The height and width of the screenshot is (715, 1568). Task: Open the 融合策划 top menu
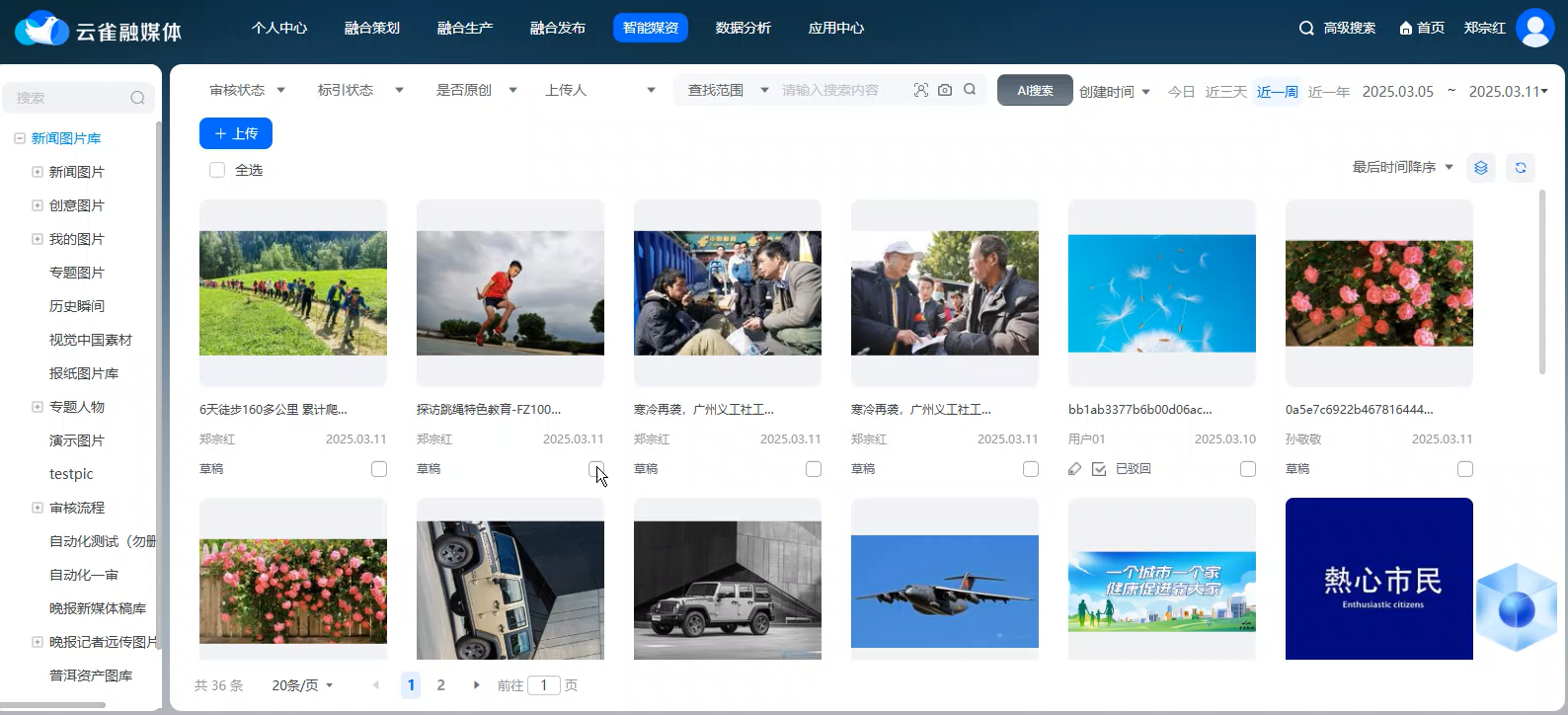click(x=371, y=28)
